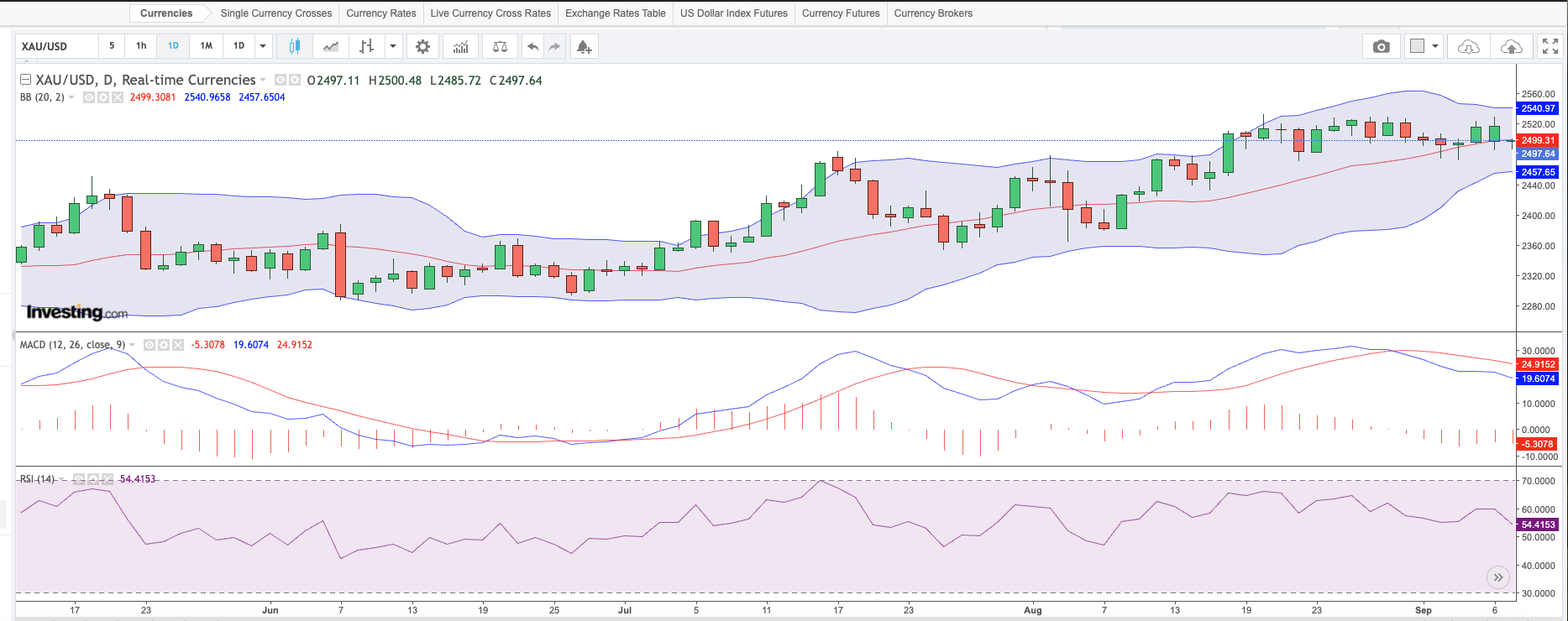Take a chart snapshot with camera icon
The height and width of the screenshot is (621, 1568).
(1381, 46)
